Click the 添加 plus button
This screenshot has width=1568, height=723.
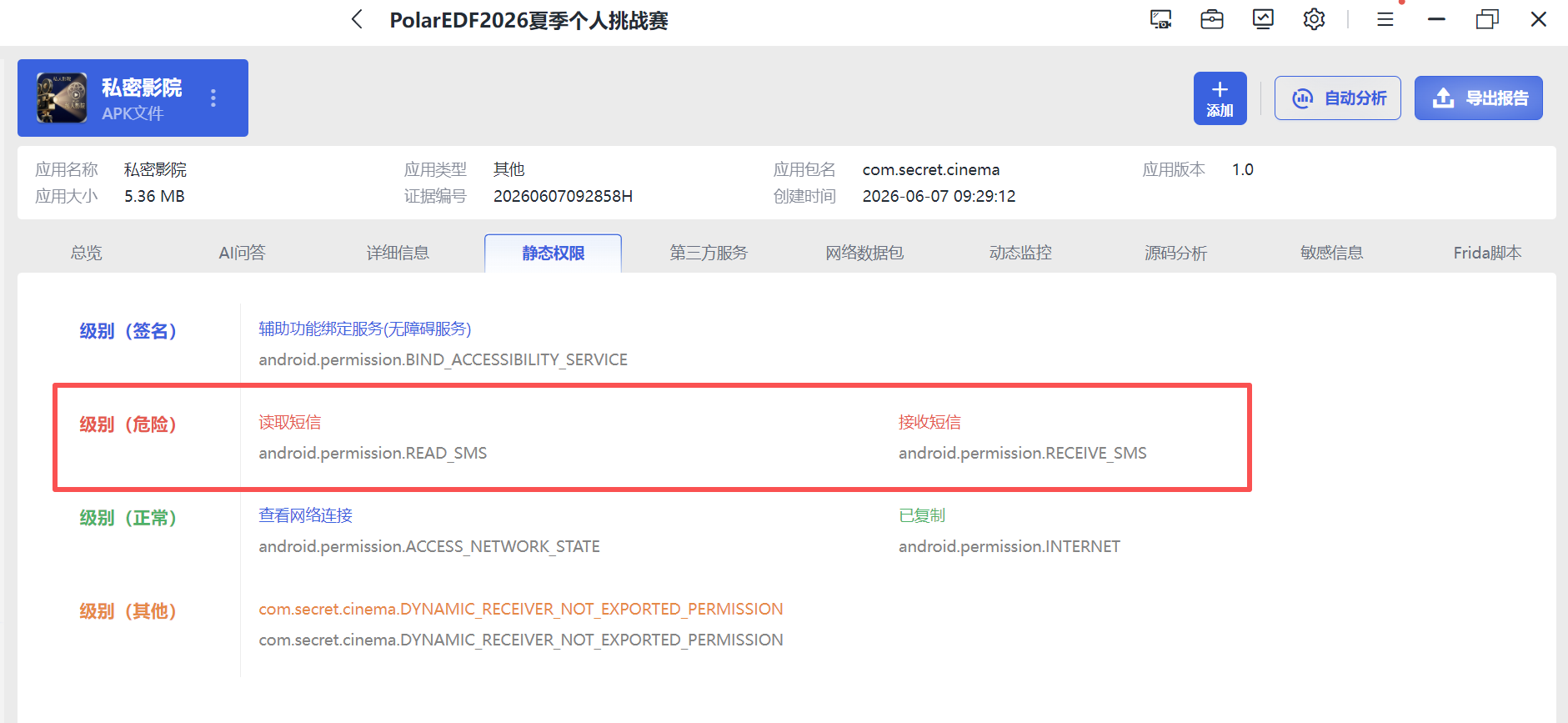[1220, 98]
